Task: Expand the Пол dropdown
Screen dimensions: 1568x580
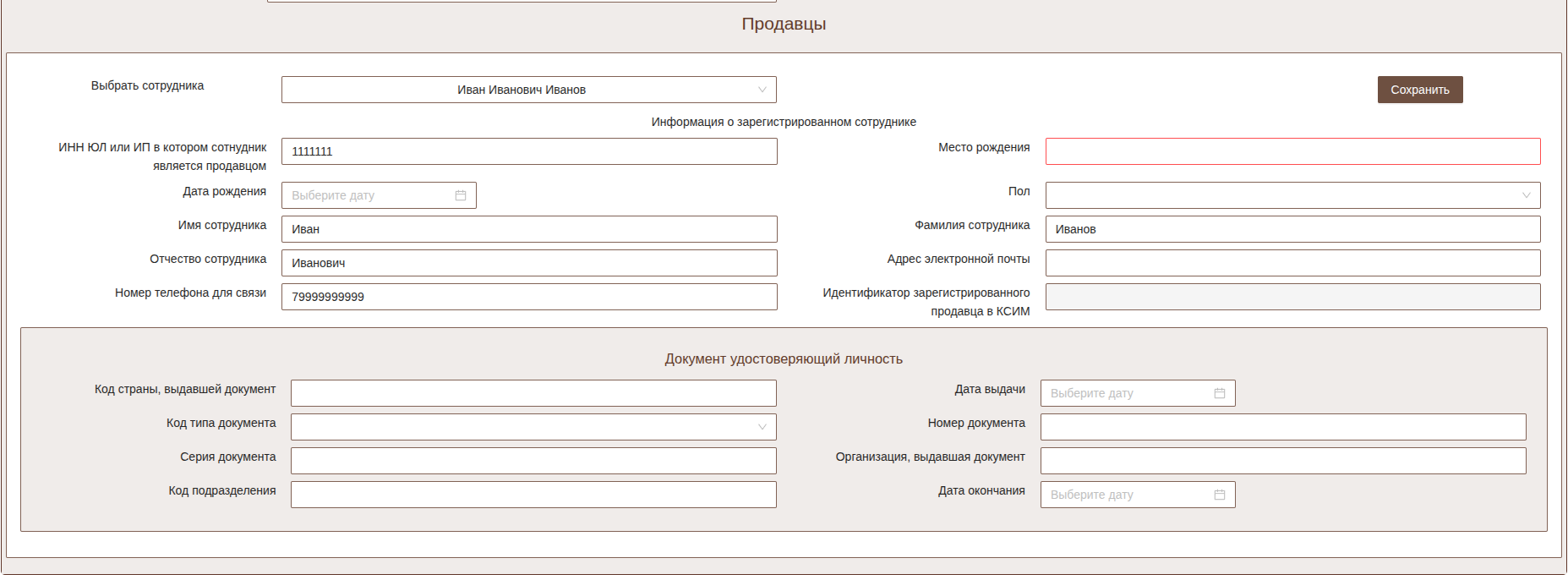Action: tap(1292, 195)
